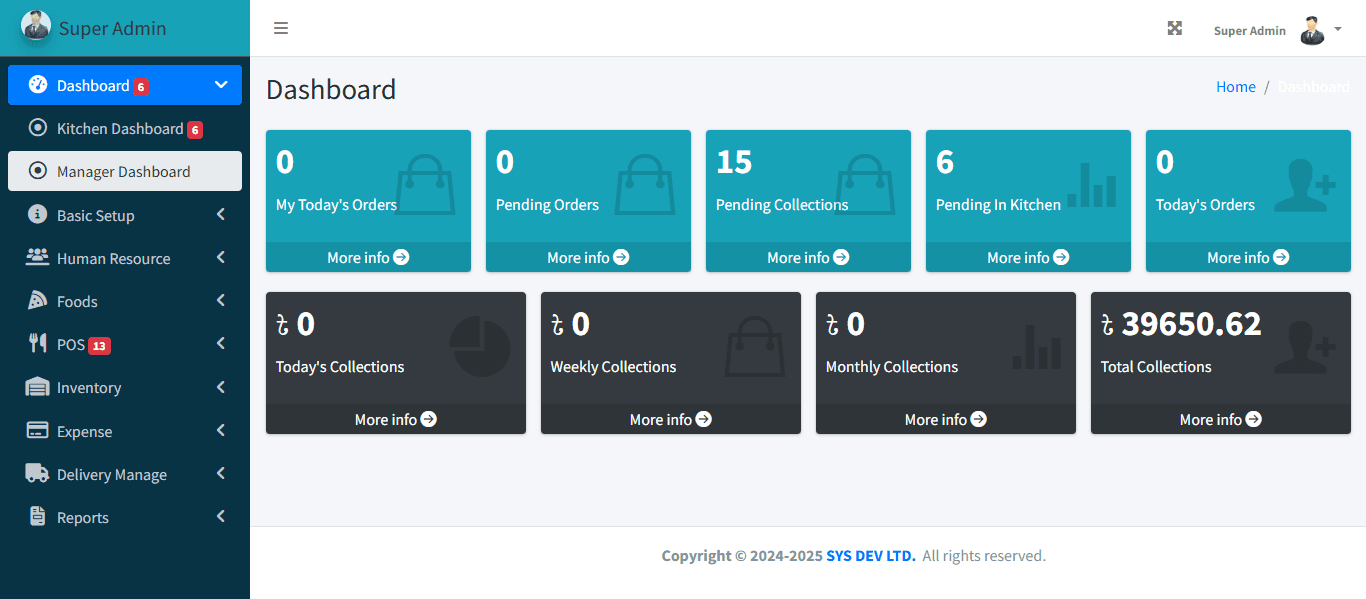Open the Reports menu
Screen dimensions: 1366x599
coord(125,517)
